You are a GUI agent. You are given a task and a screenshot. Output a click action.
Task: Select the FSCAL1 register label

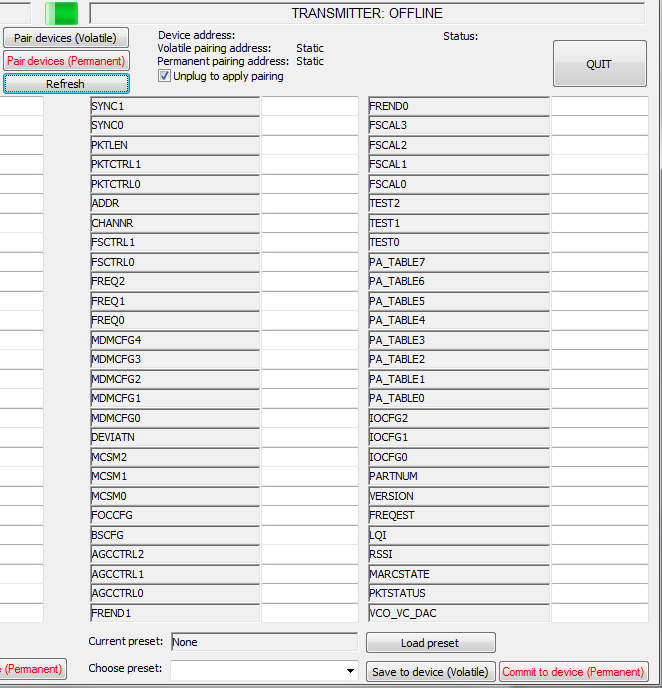[459, 165]
